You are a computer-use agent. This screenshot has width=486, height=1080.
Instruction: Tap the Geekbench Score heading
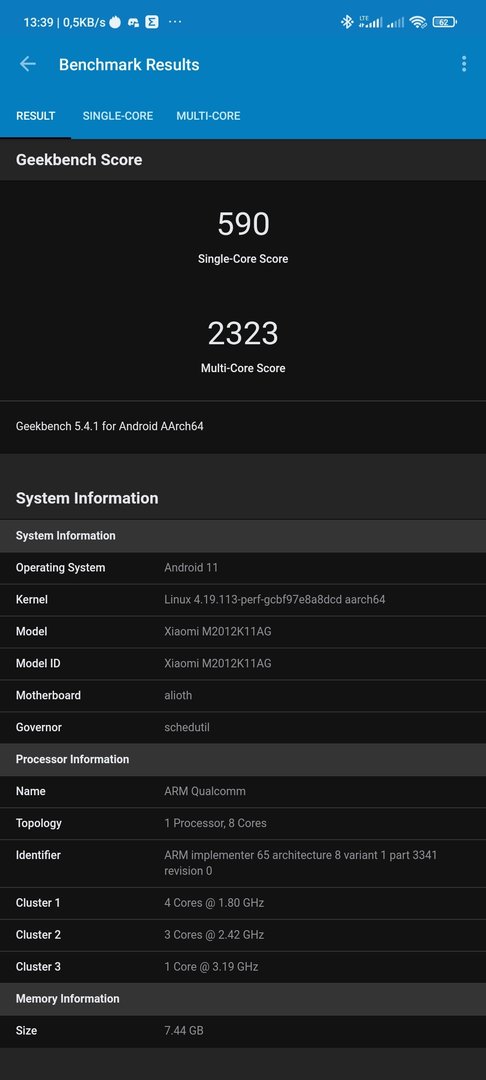tap(79, 160)
